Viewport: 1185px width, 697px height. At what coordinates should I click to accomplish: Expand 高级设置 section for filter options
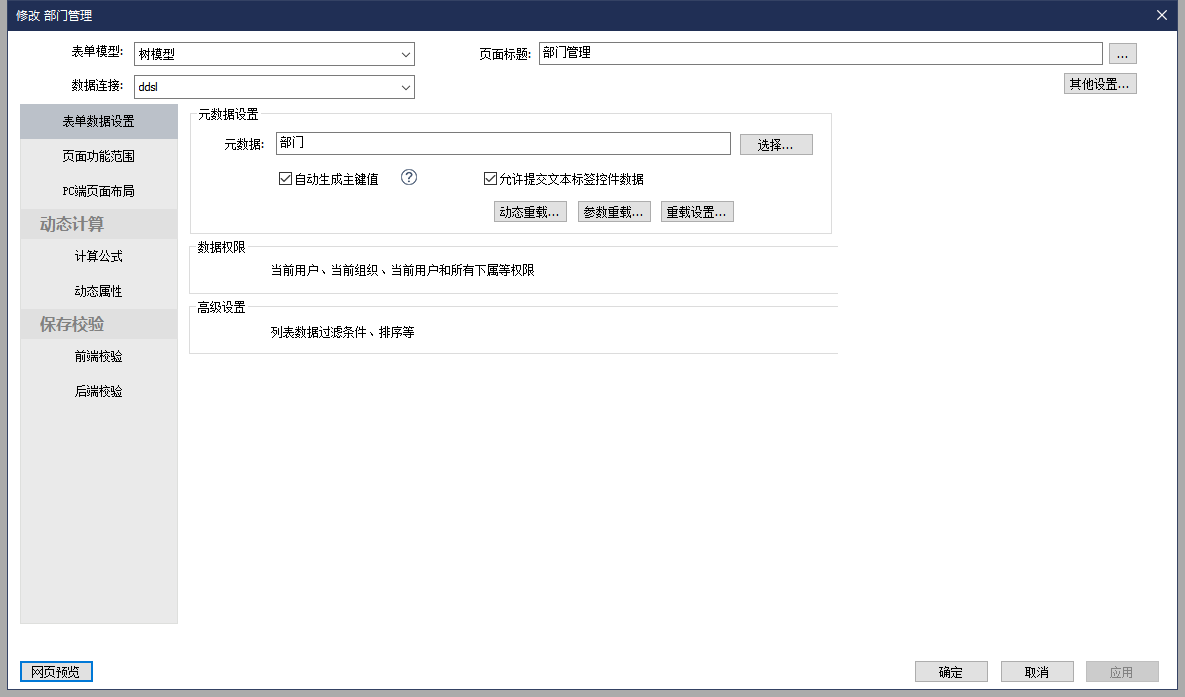coord(342,332)
